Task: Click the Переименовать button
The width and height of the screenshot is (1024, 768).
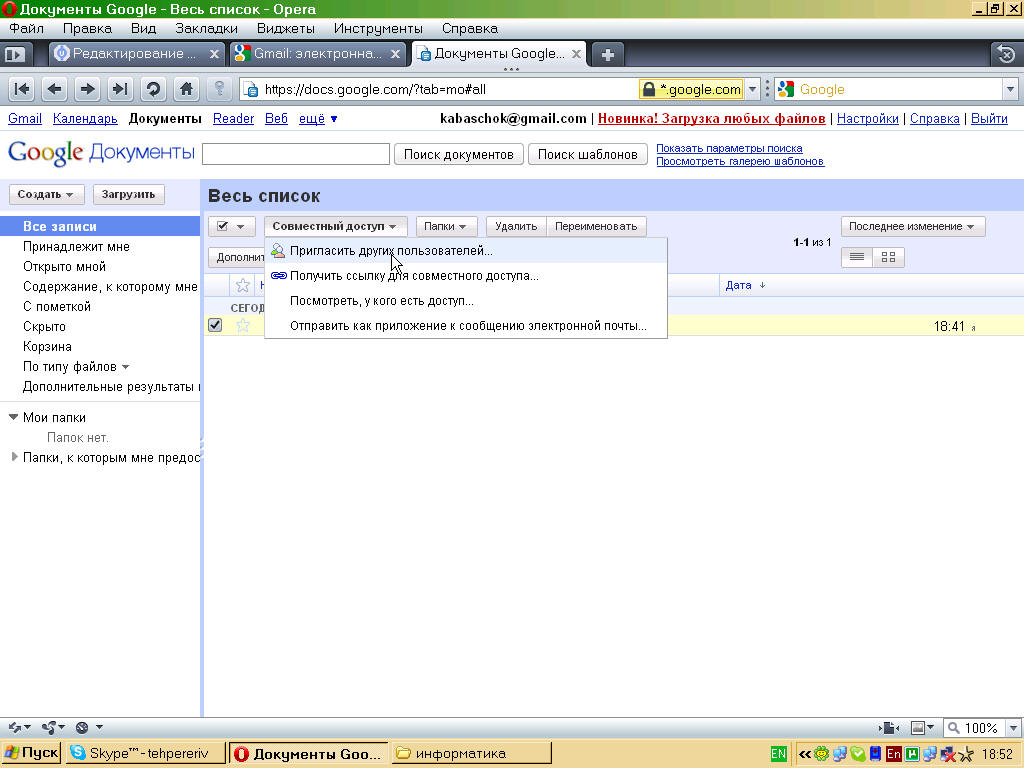Action: click(x=596, y=227)
